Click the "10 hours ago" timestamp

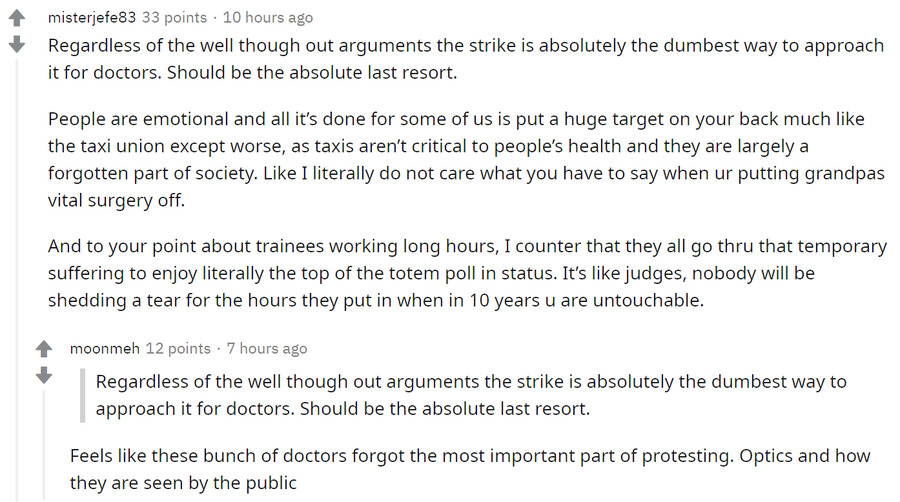[268, 17]
